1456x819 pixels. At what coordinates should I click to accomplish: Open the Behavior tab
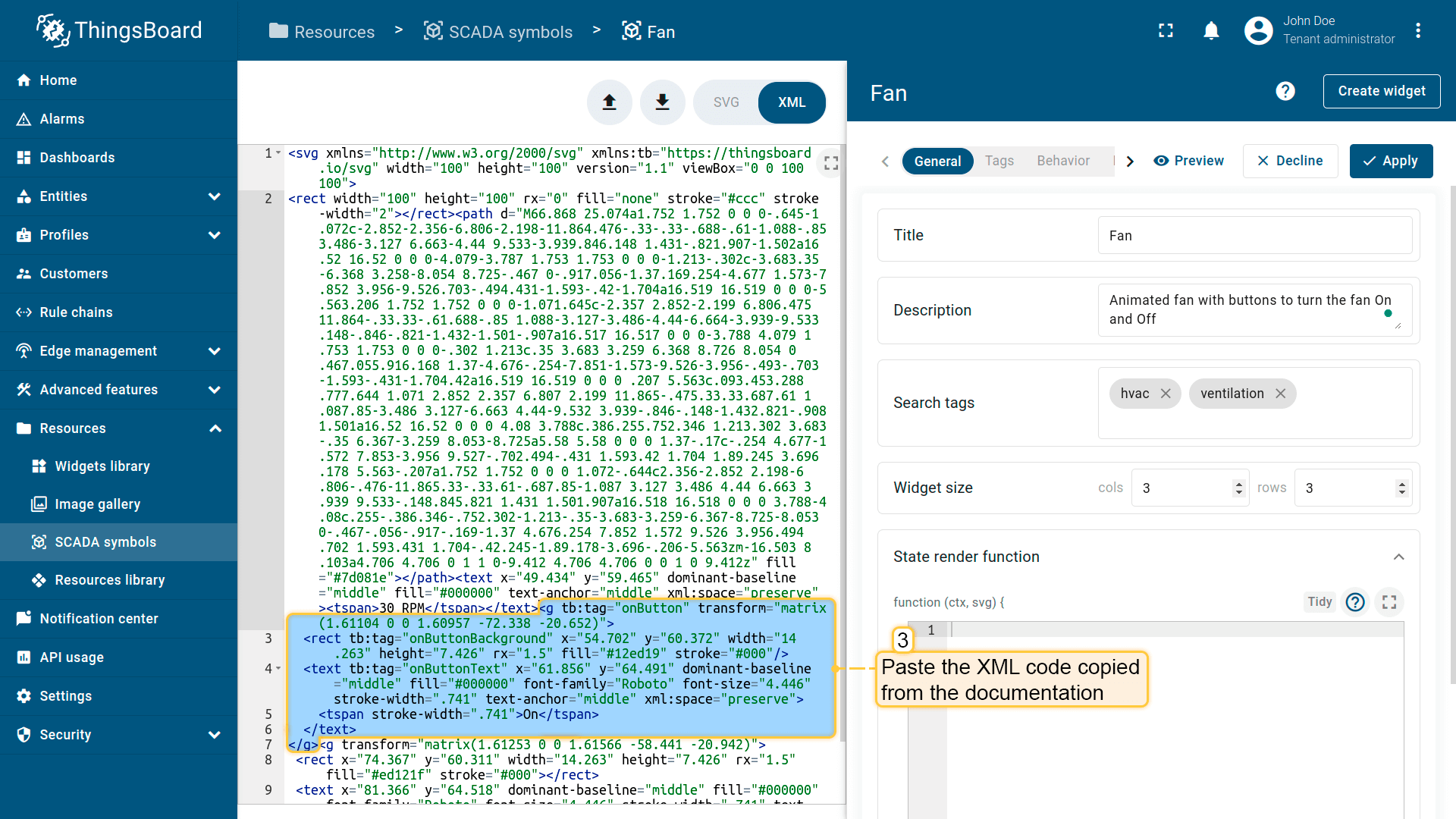[1062, 161]
